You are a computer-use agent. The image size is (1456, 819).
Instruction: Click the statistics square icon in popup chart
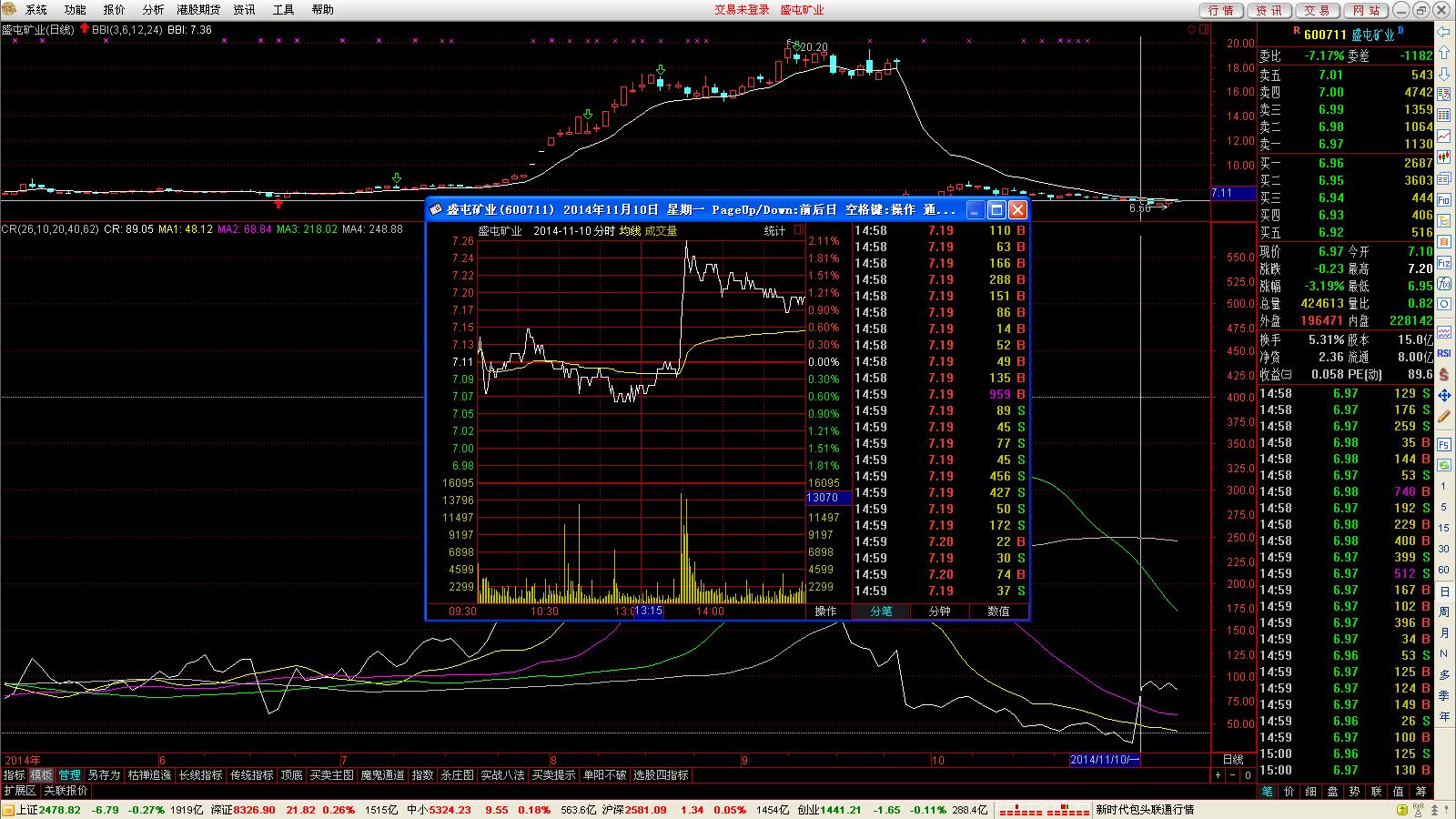[x=799, y=230]
